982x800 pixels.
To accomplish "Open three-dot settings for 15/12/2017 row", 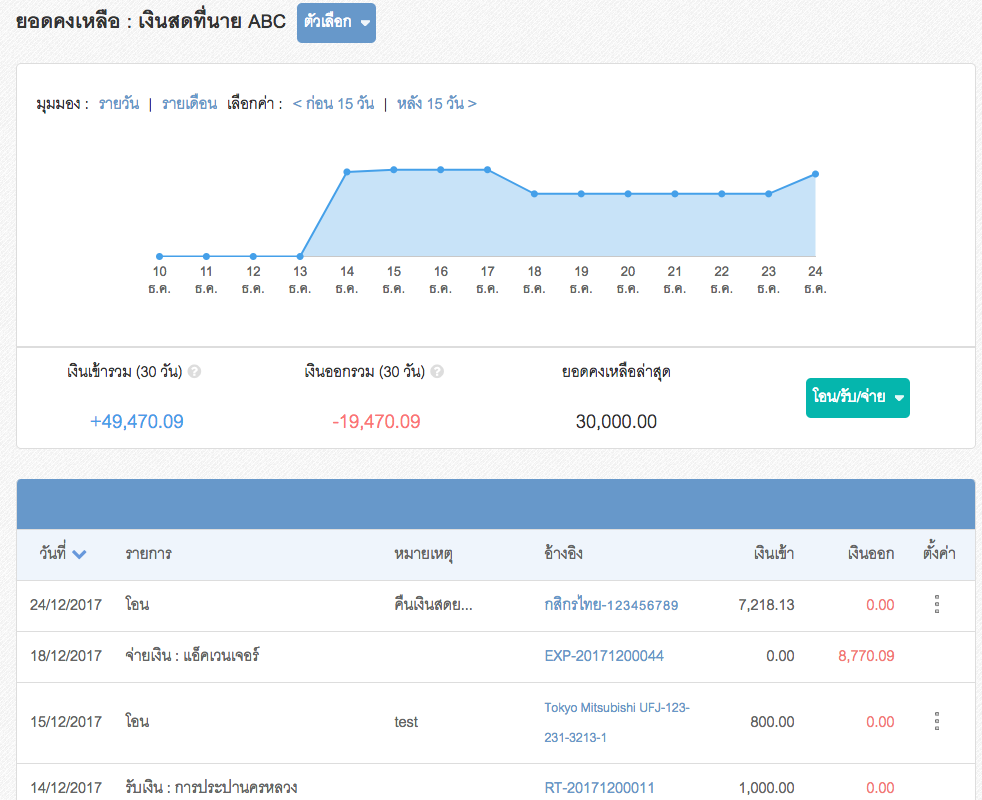I will coord(937,721).
